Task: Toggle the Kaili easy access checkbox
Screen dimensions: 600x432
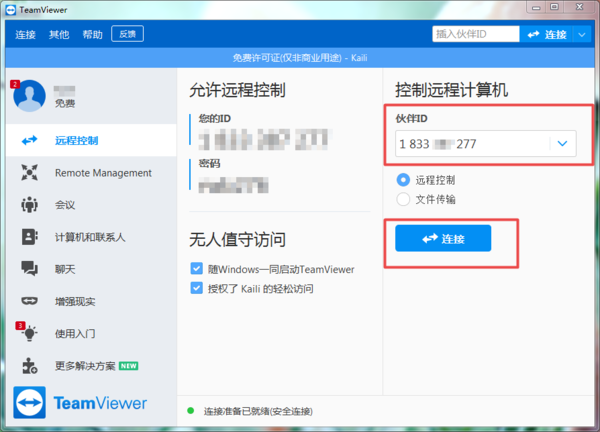Action: pyautogui.click(x=196, y=288)
